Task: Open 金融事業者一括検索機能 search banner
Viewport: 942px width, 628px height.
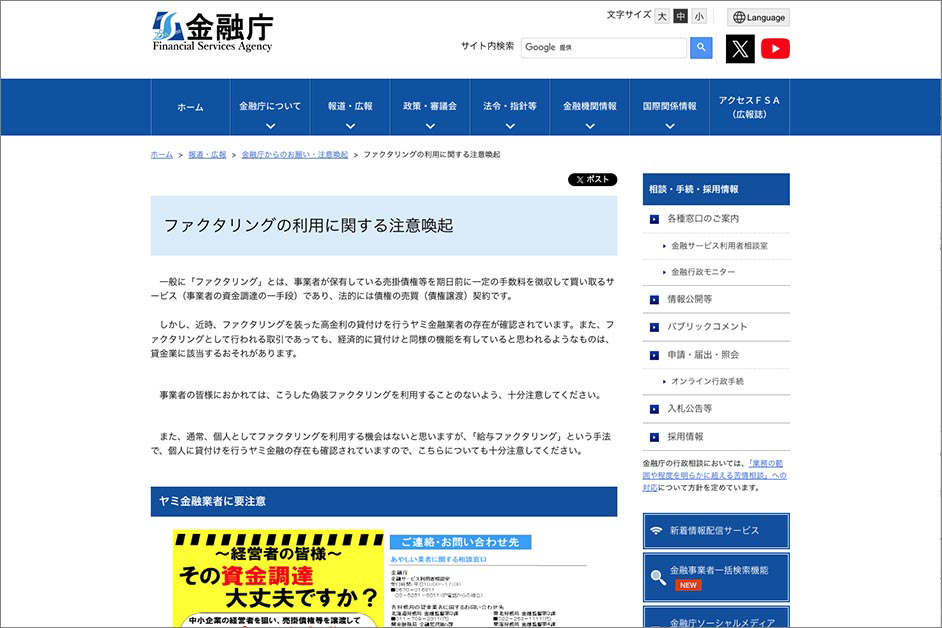Action: [x=715, y=577]
